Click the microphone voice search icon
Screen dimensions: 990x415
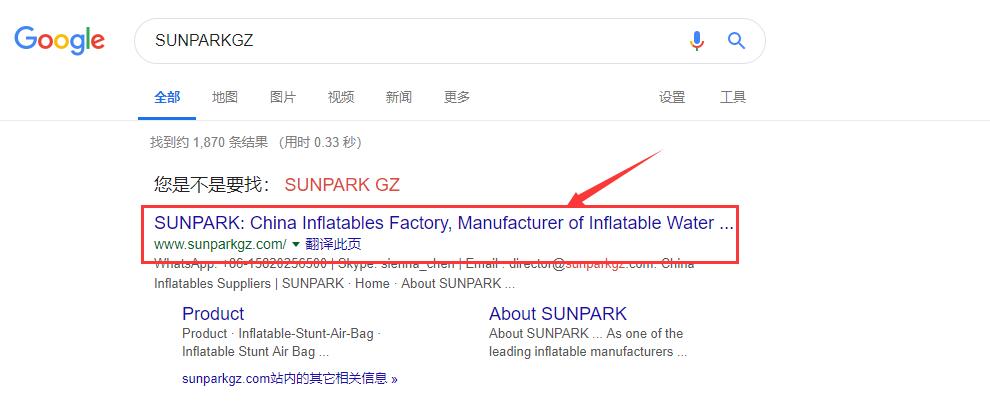tap(696, 41)
